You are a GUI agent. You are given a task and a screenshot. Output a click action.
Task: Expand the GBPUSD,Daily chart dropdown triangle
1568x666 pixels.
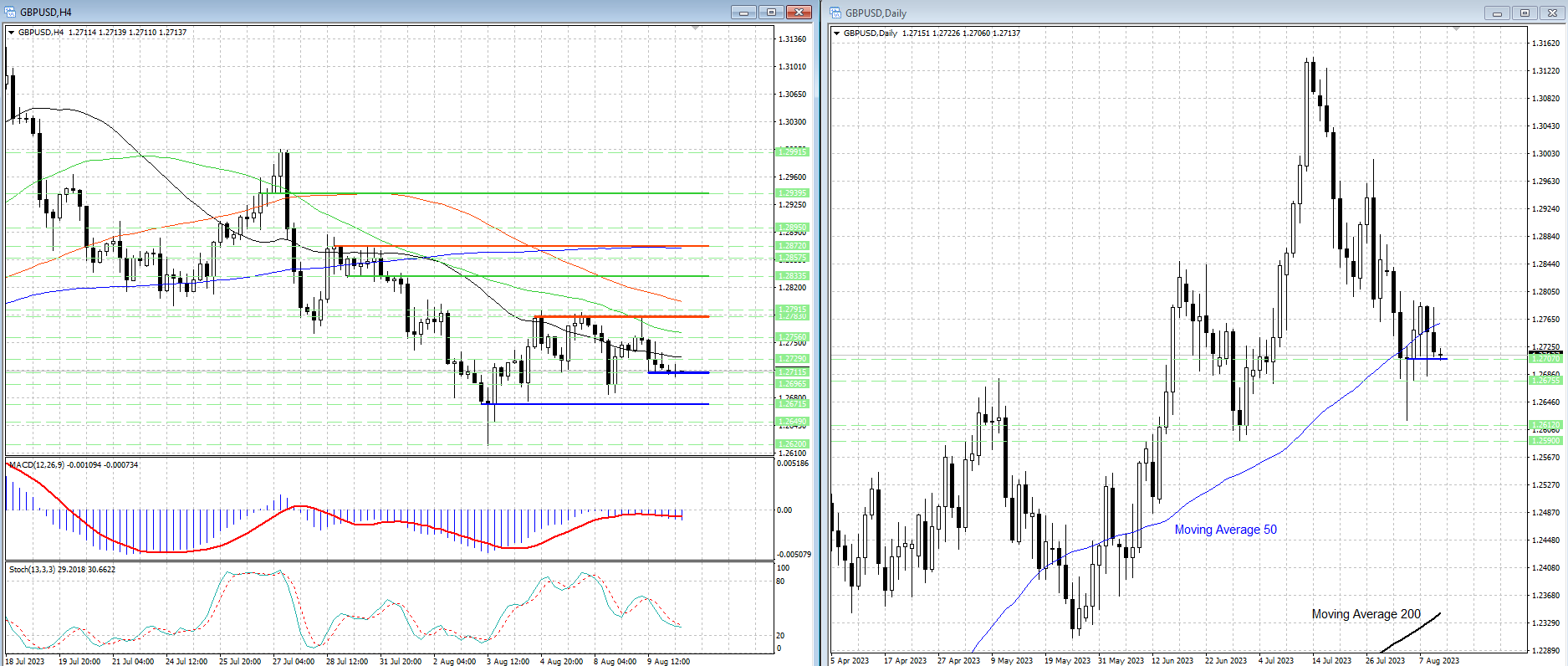(x=837, y=33)
